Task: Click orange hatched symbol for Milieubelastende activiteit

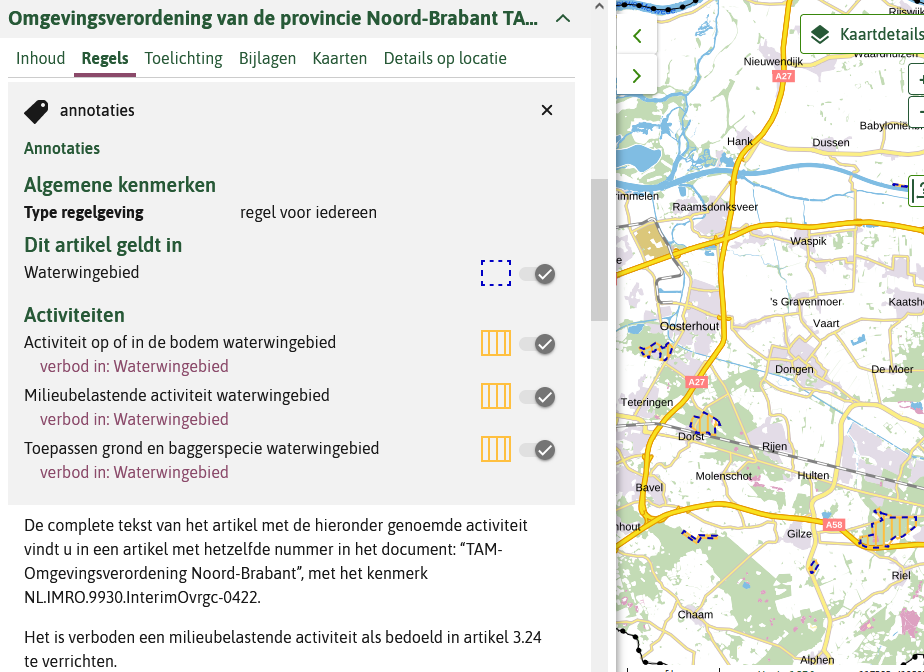Action: click(x=496, y=396)
